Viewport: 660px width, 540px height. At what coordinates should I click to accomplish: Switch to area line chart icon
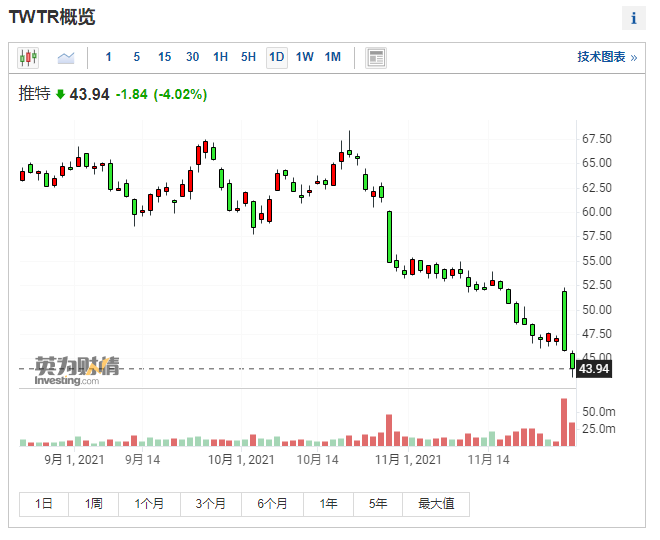66,57
